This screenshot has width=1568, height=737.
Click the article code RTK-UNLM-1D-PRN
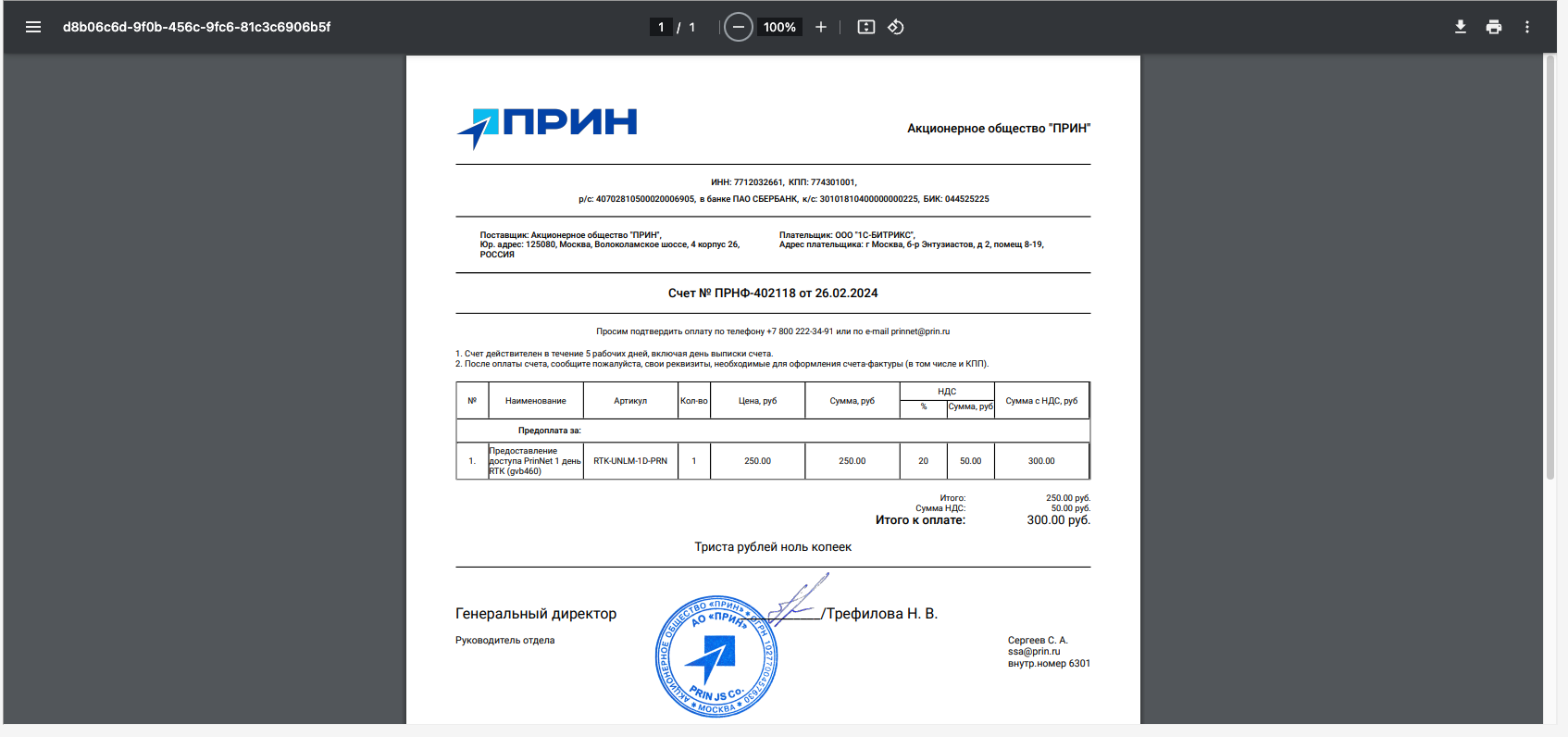[x=630, y=461]
